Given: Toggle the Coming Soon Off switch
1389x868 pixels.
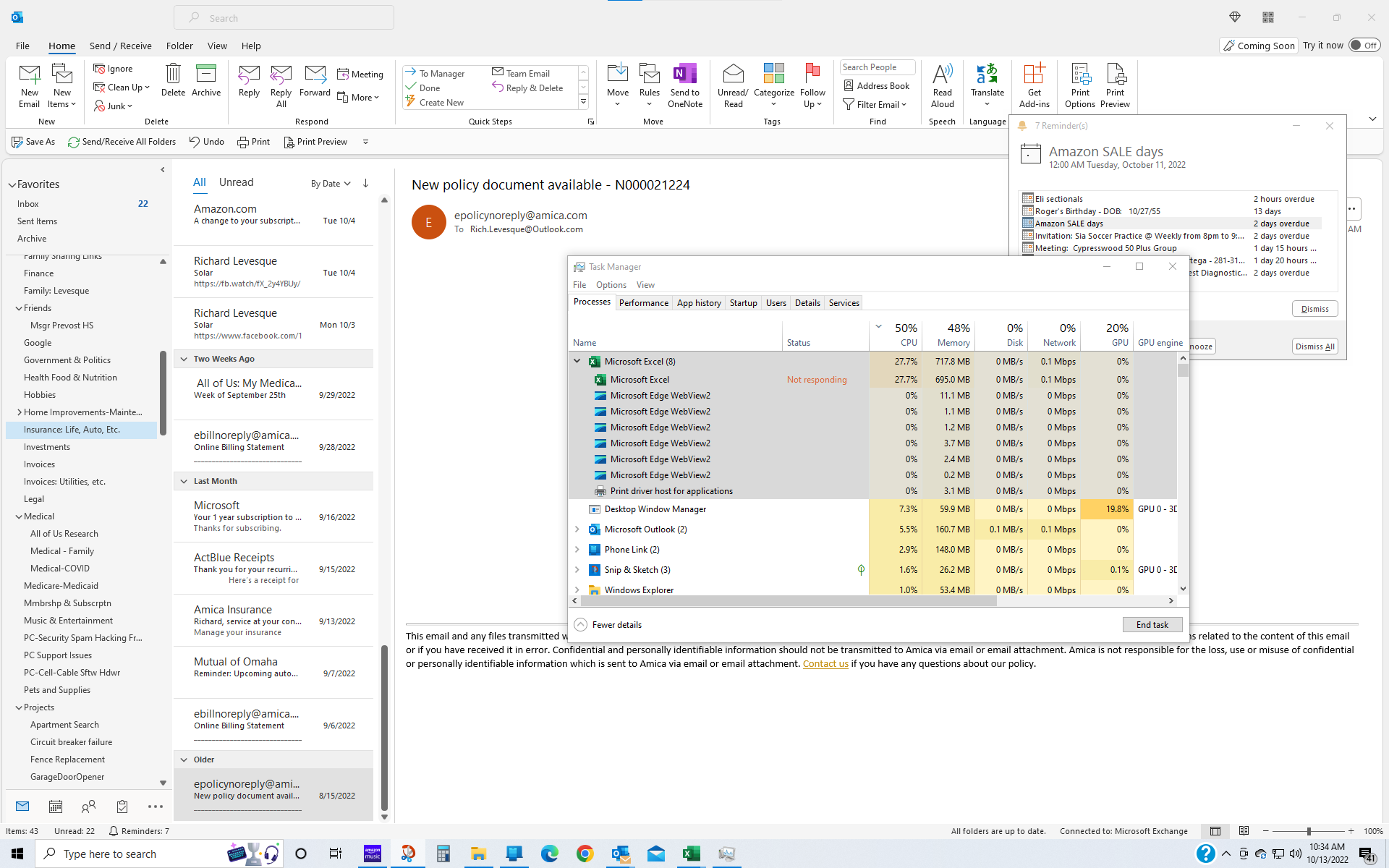Looking at the screenshot, I should coord(1365,45).
